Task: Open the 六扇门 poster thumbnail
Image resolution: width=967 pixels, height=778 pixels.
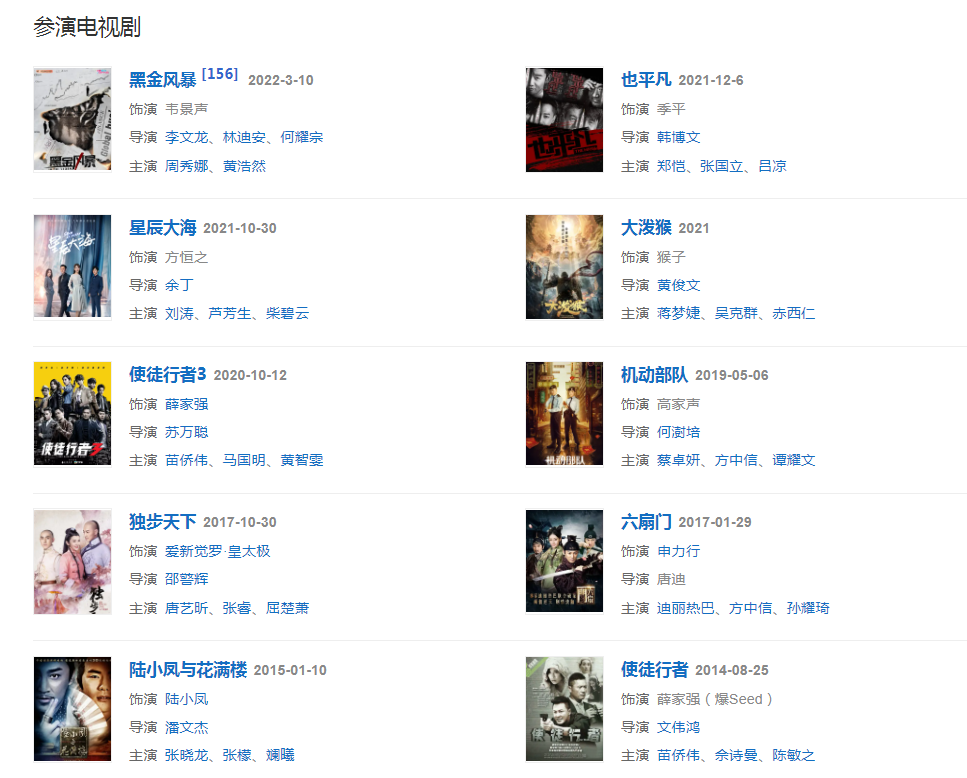Action: tap(564, 561)
